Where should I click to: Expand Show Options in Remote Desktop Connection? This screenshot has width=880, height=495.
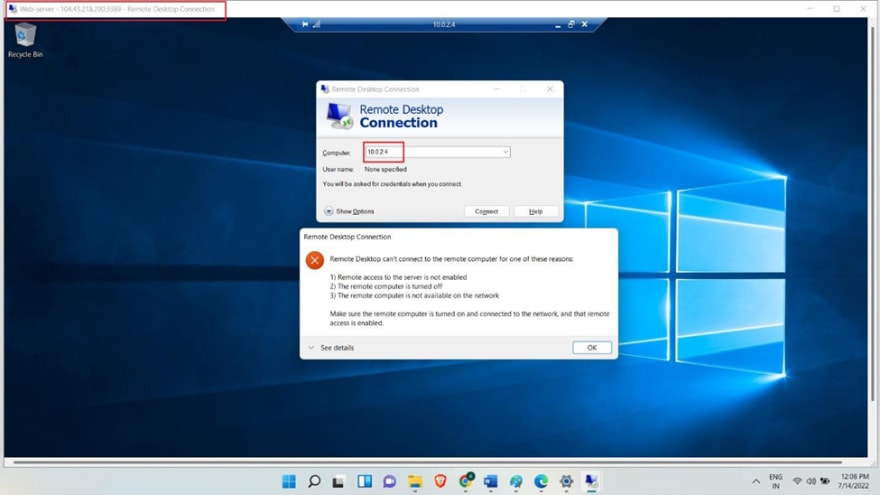pos(349,211)
